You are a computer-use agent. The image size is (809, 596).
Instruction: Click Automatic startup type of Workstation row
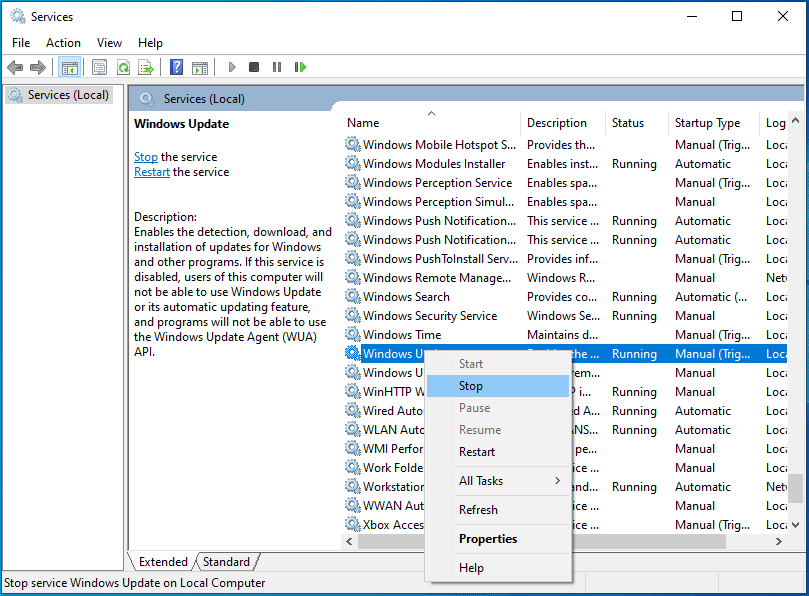(x=703, y=487)
